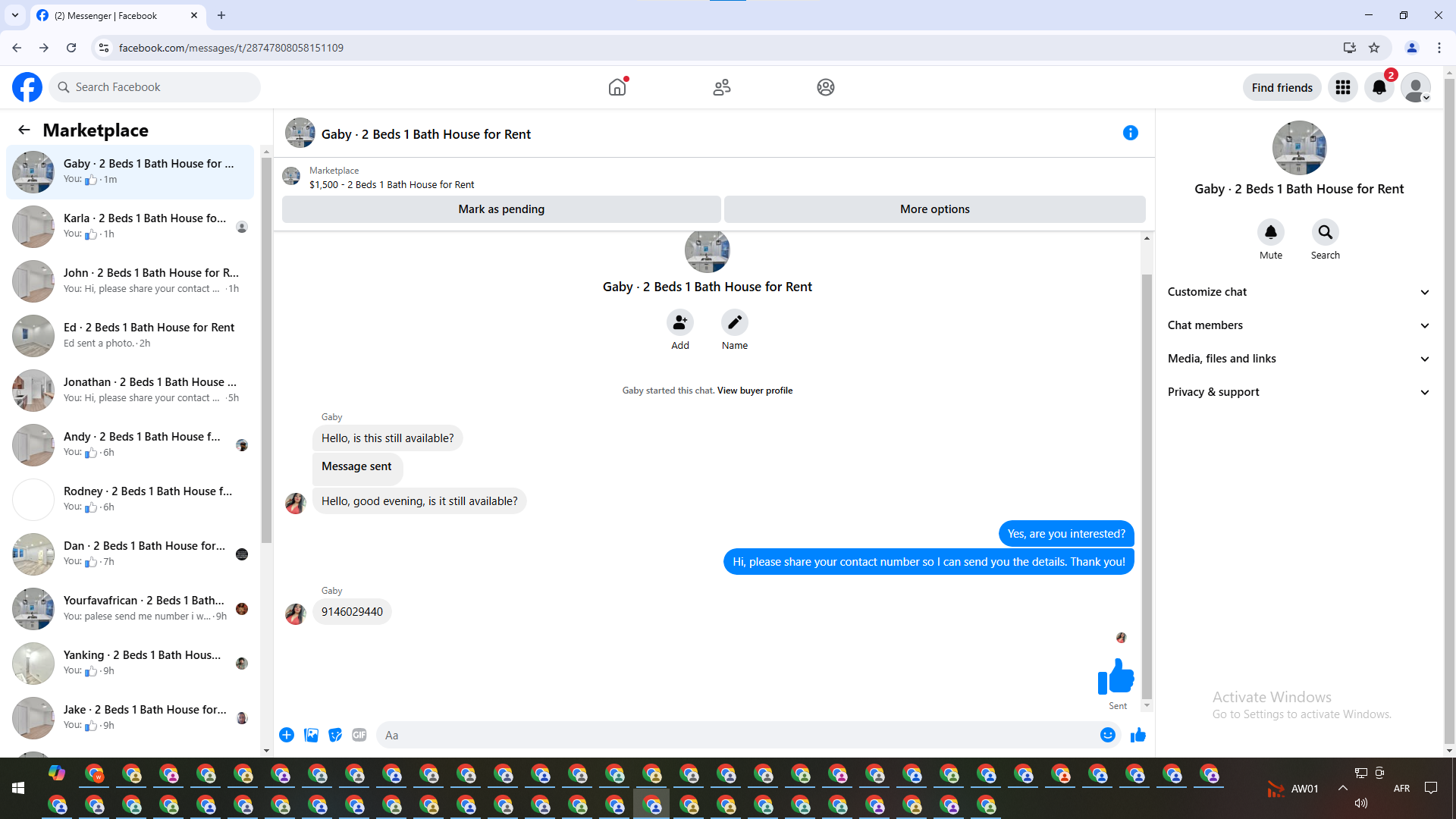
Task: Open the Messenger | Facebook tab
Action: click(118, 15)
